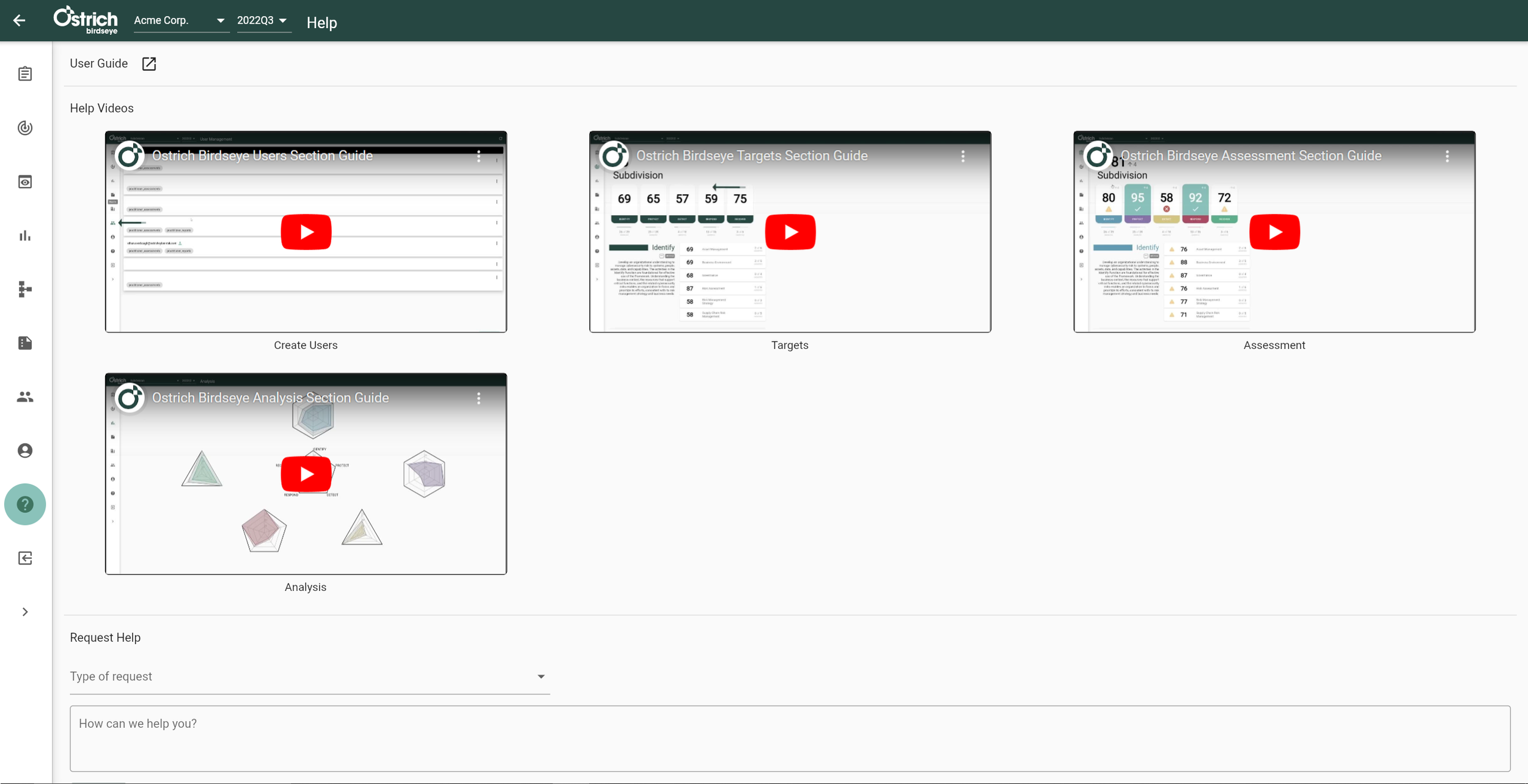Viewport: 1528px width, 784px height.
Task: Open the hierarchy tree sidebar icon
Action: coord(25,290)
